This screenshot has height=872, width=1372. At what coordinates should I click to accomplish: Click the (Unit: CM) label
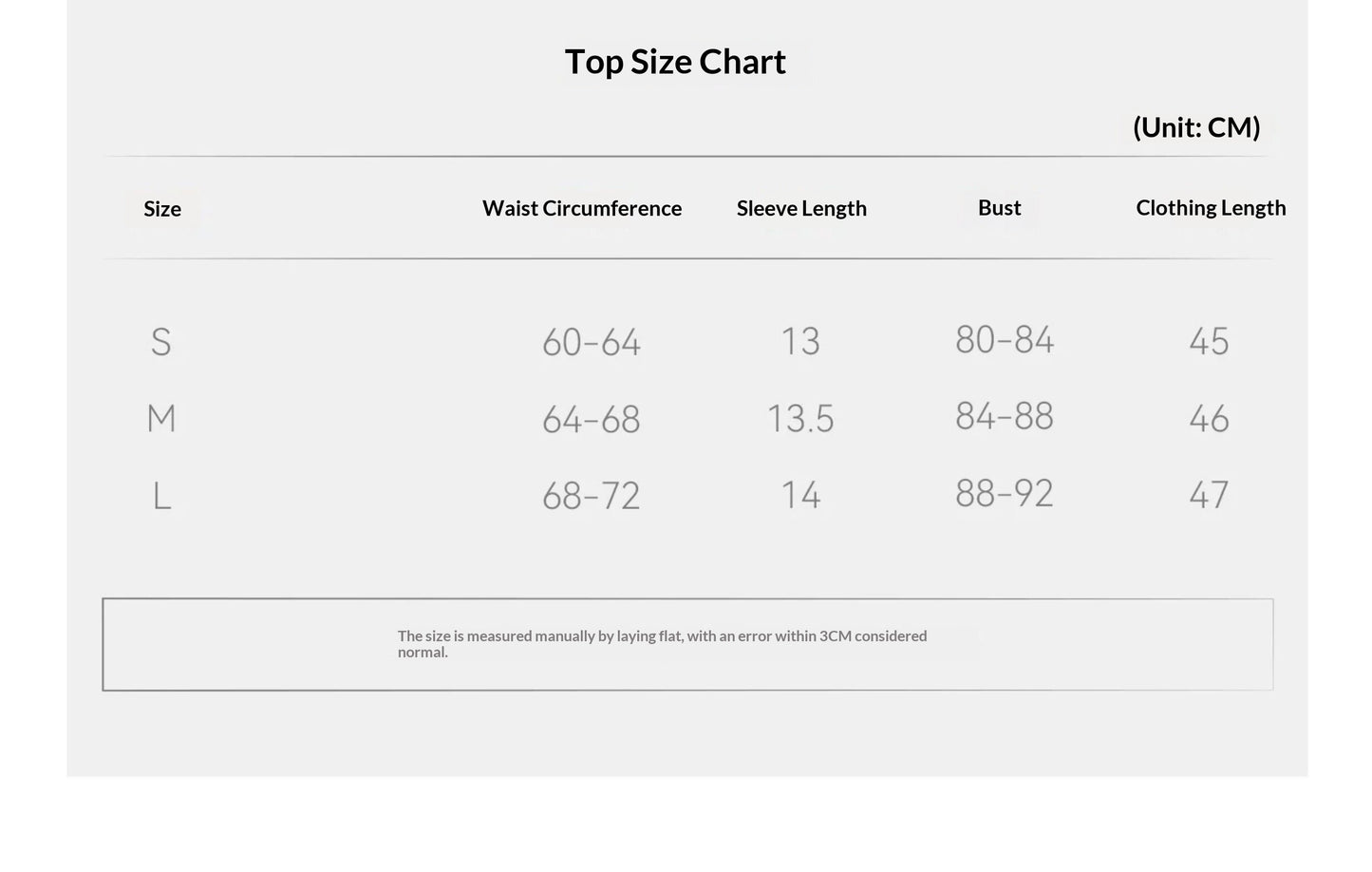coord(1196,127)
